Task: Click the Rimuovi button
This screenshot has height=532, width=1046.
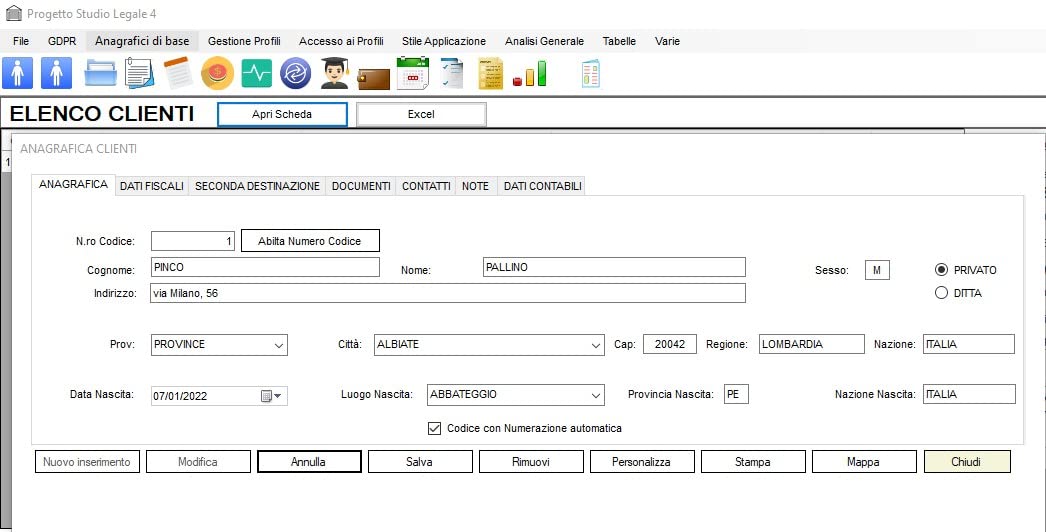Action: tap(531, 461)
